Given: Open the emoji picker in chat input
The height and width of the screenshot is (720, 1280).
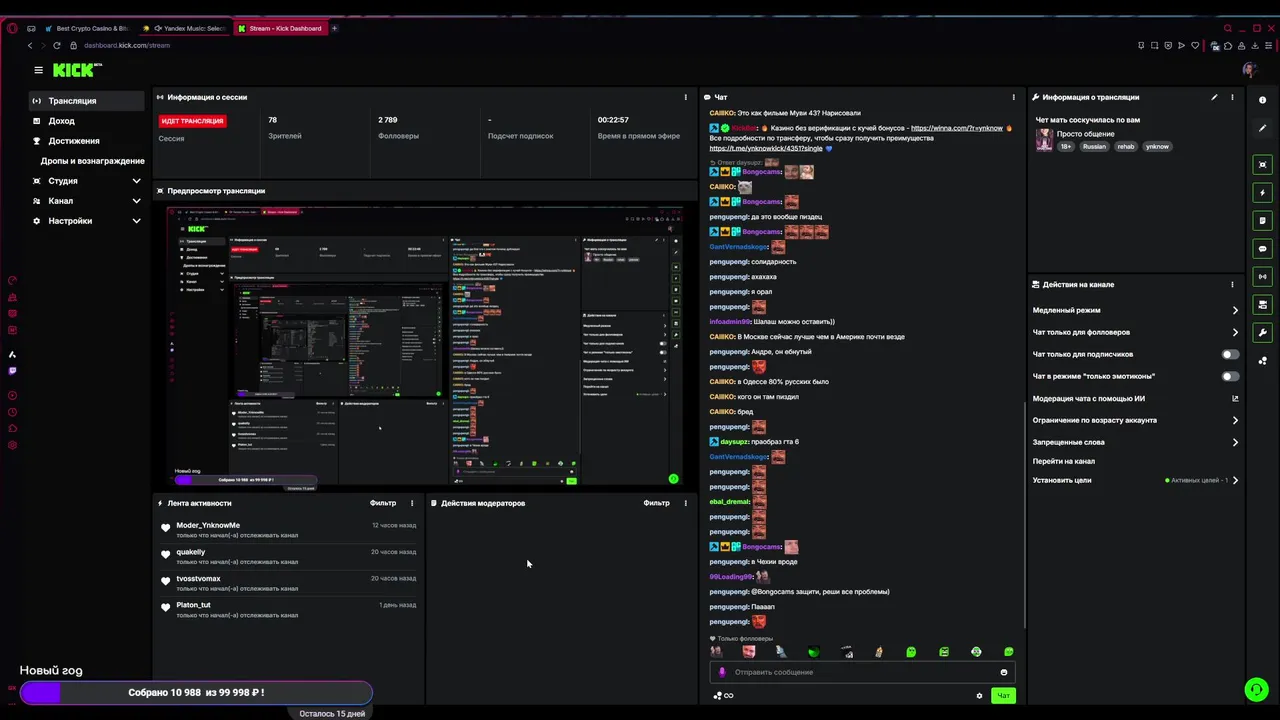Looking at the screenshot, I should click(x=1004, y=672).
